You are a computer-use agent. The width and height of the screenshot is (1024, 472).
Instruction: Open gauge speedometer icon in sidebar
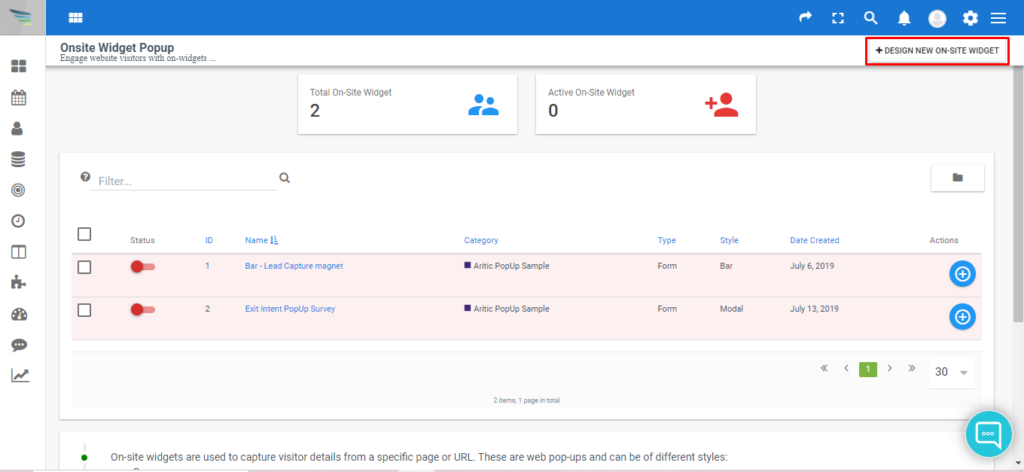coord(19,314)
